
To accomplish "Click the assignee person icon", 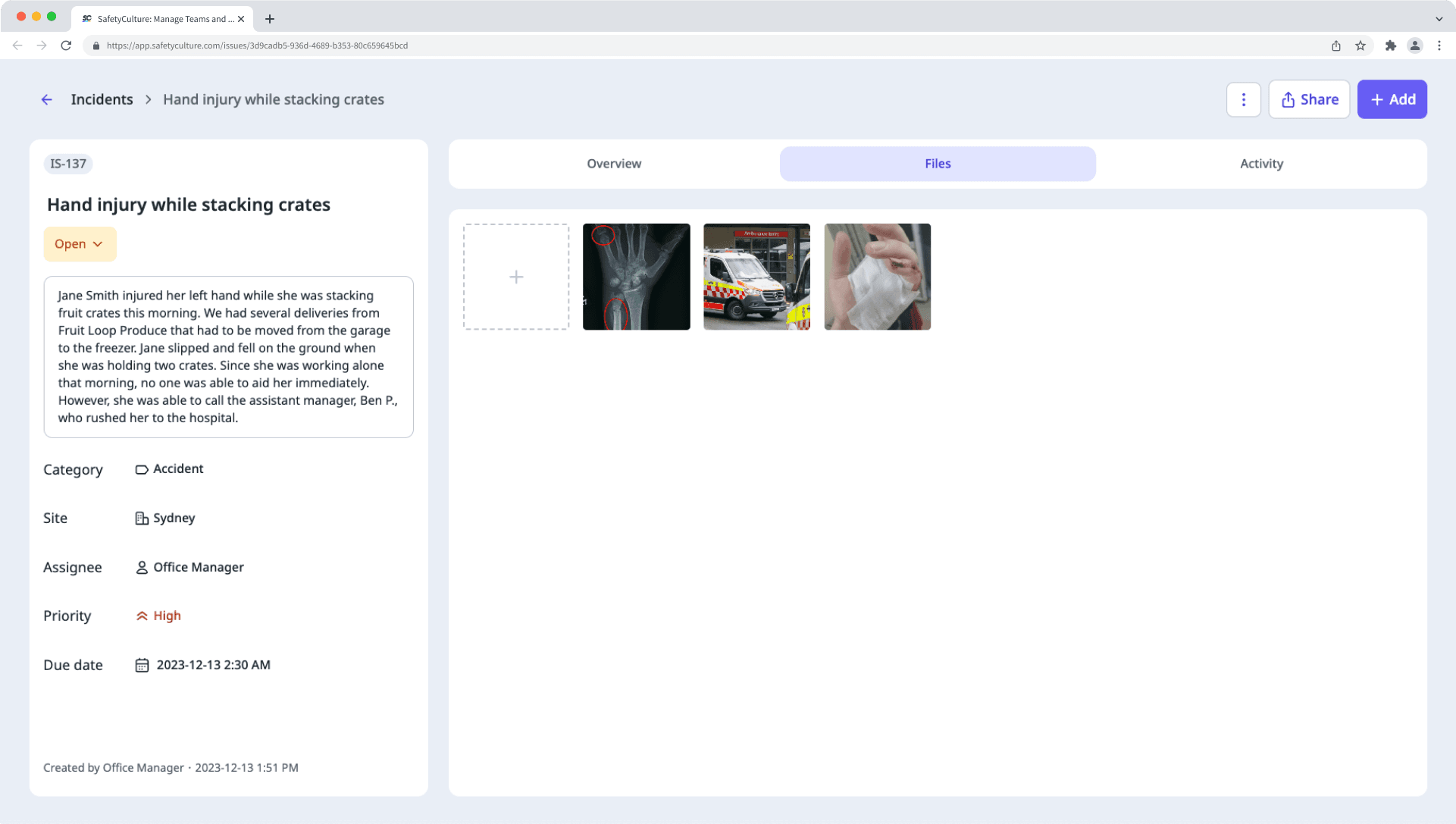I will [x=142, y=567].
